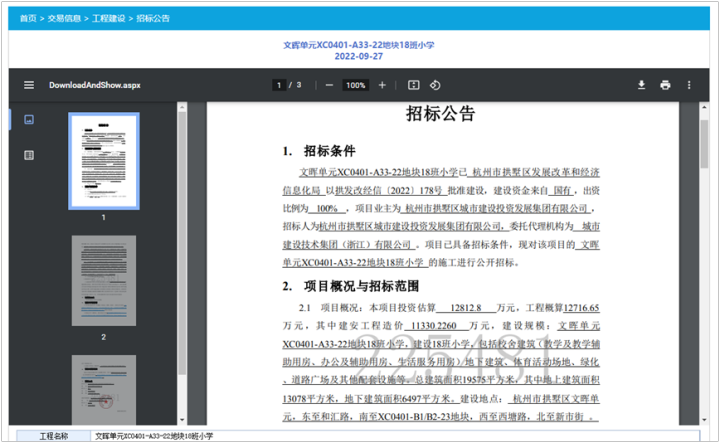Click heading 2. 项目概况与招标范围
The height and width of the screenshot is (443, 720).
tap(351, 286)
